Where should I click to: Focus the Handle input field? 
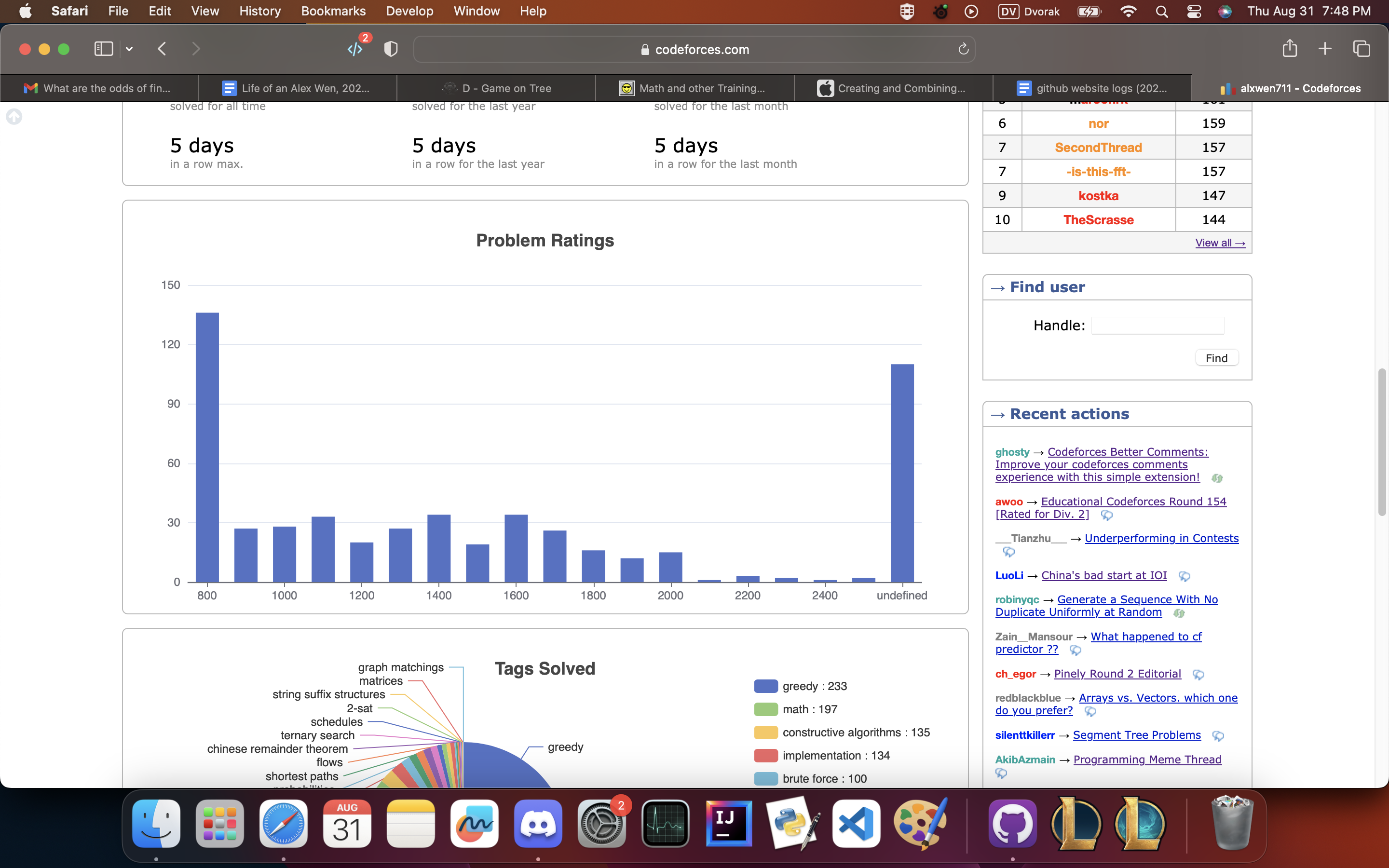[1157, 325]
